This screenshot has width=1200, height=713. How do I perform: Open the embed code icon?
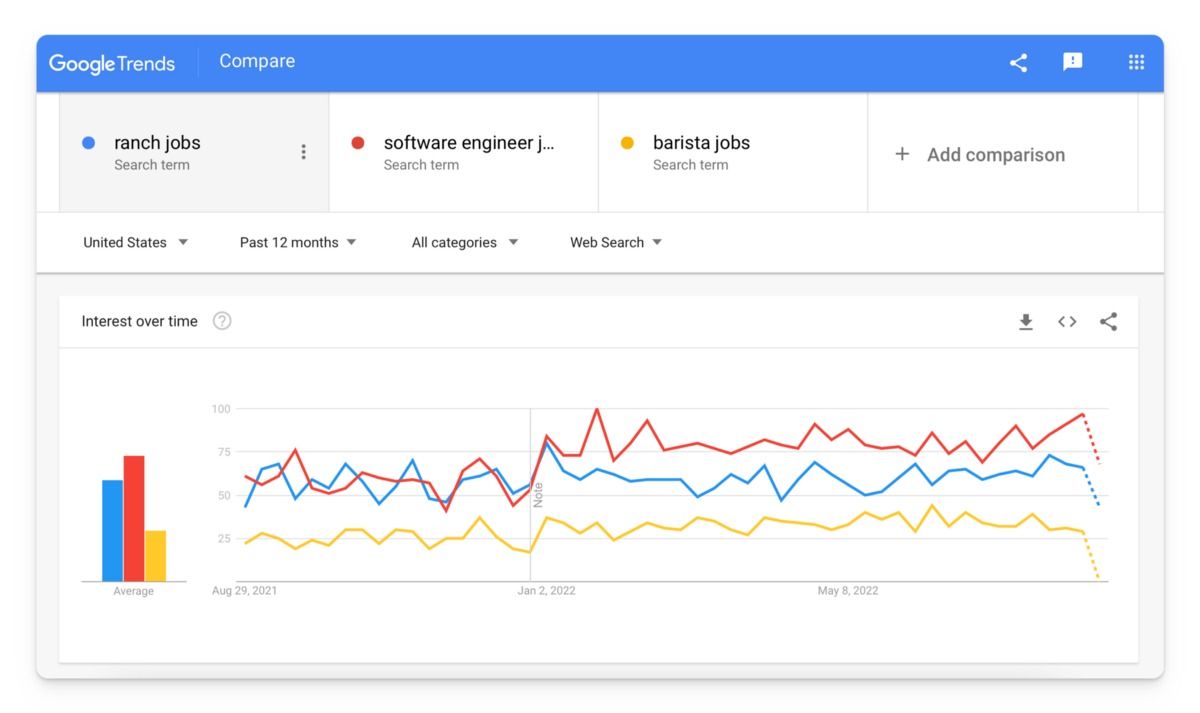(x=1067, y=322)
